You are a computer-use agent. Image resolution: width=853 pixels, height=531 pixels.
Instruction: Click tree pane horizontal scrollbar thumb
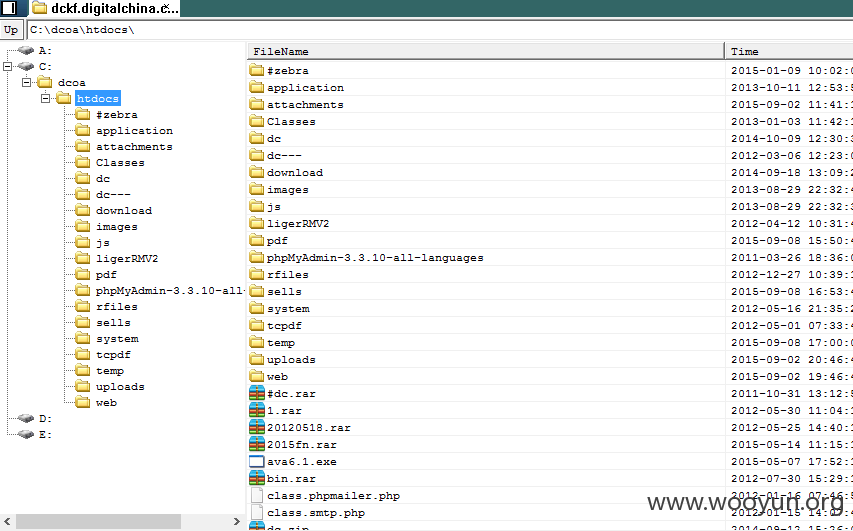pos(98,521)
